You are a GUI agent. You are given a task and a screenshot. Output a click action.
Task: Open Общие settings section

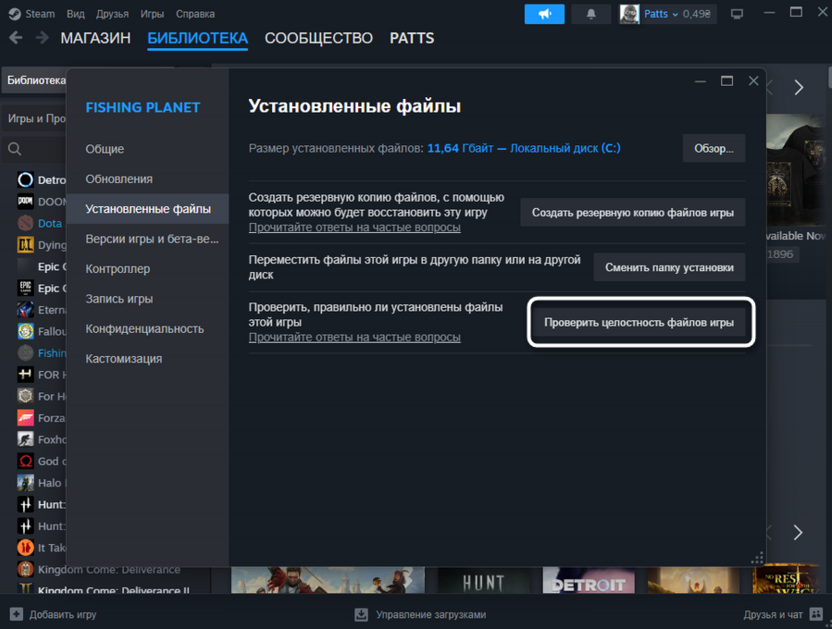coord(148,149)
